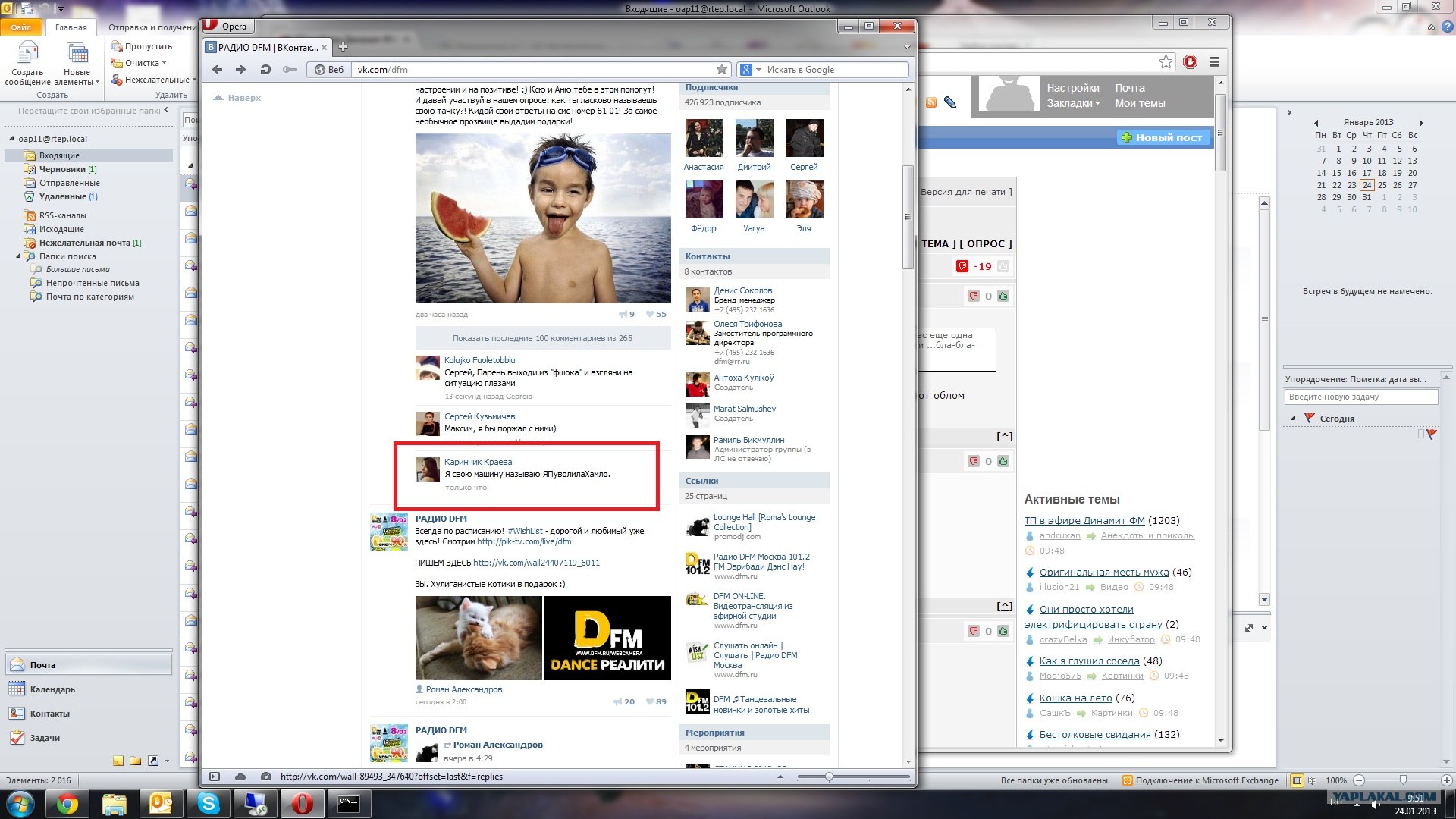Expand the Bookmarks dropdown menu

(x=1073, y=104)
